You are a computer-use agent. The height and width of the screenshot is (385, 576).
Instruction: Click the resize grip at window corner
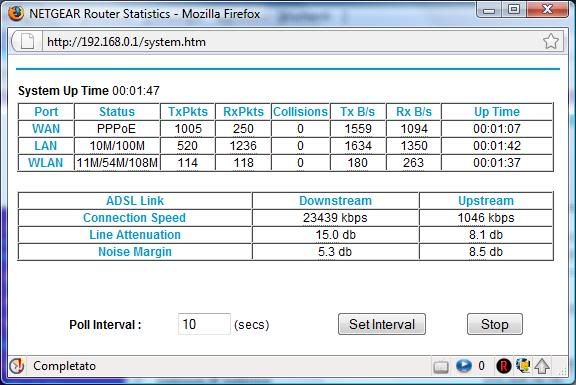(562, 371)
